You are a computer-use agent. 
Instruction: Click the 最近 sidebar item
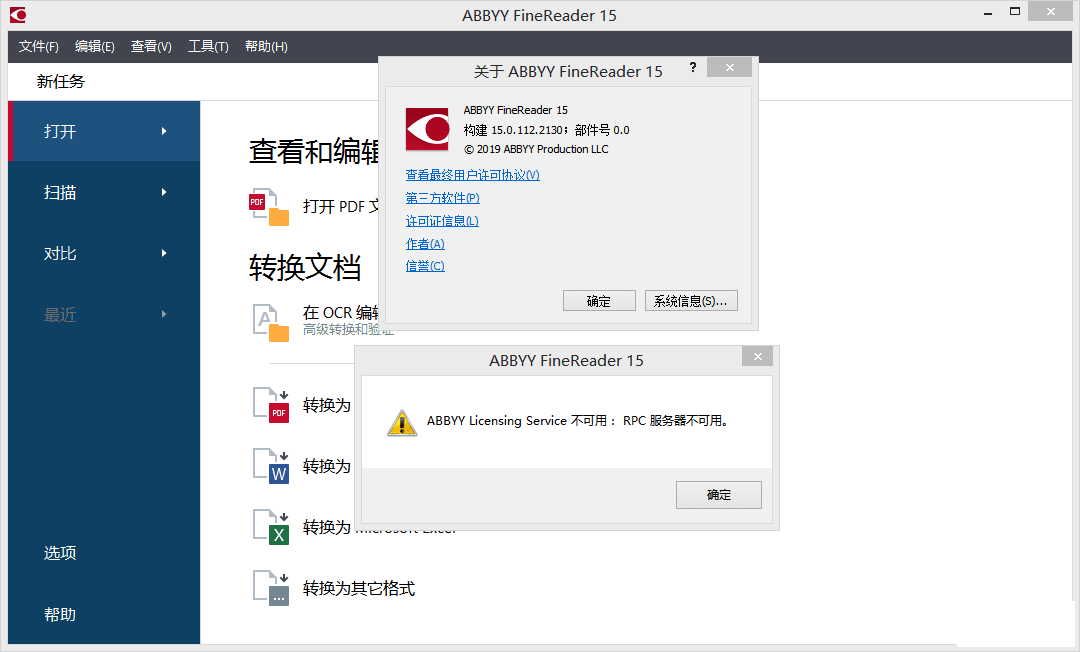coord(104,315)
